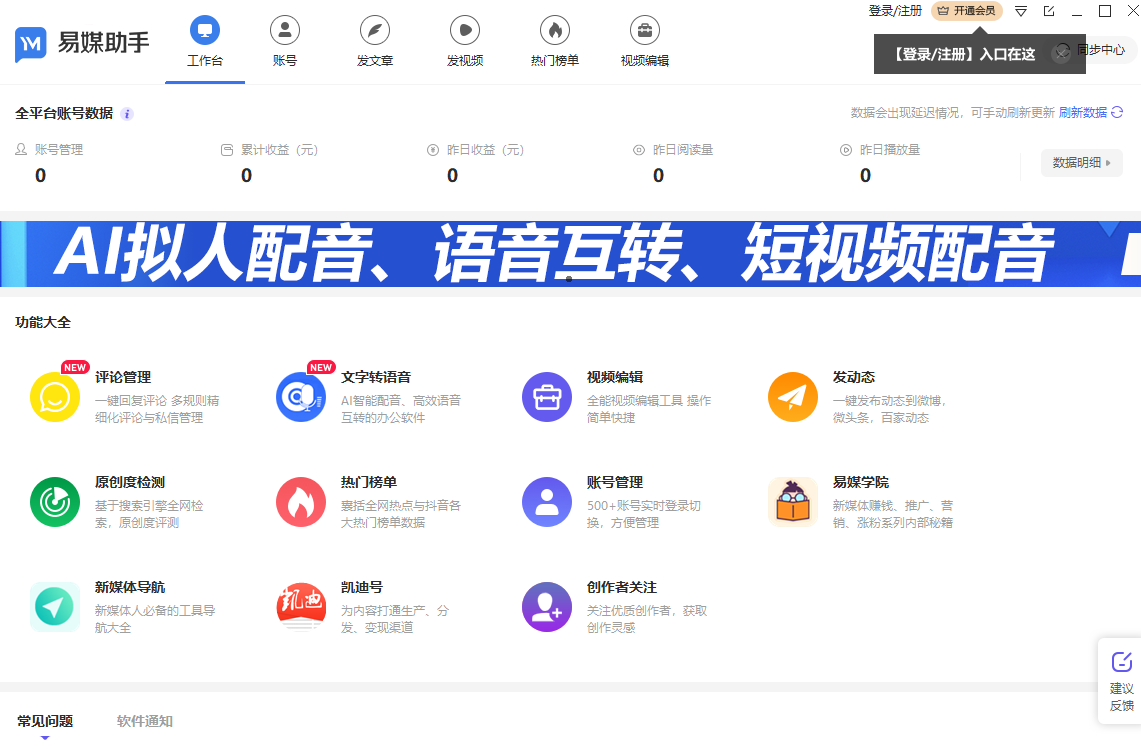Click the 数据明细 data details button
The image size is (1141, 749).
click(1081, 162)
